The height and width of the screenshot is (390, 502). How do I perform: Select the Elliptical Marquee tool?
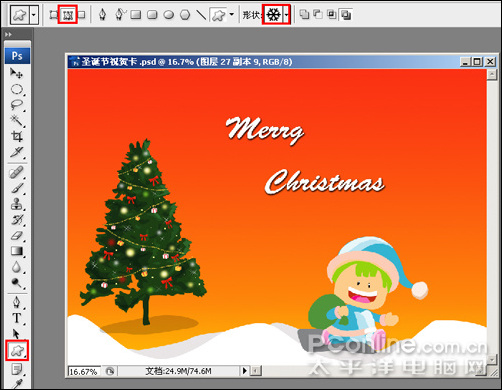tap(17, 89)
